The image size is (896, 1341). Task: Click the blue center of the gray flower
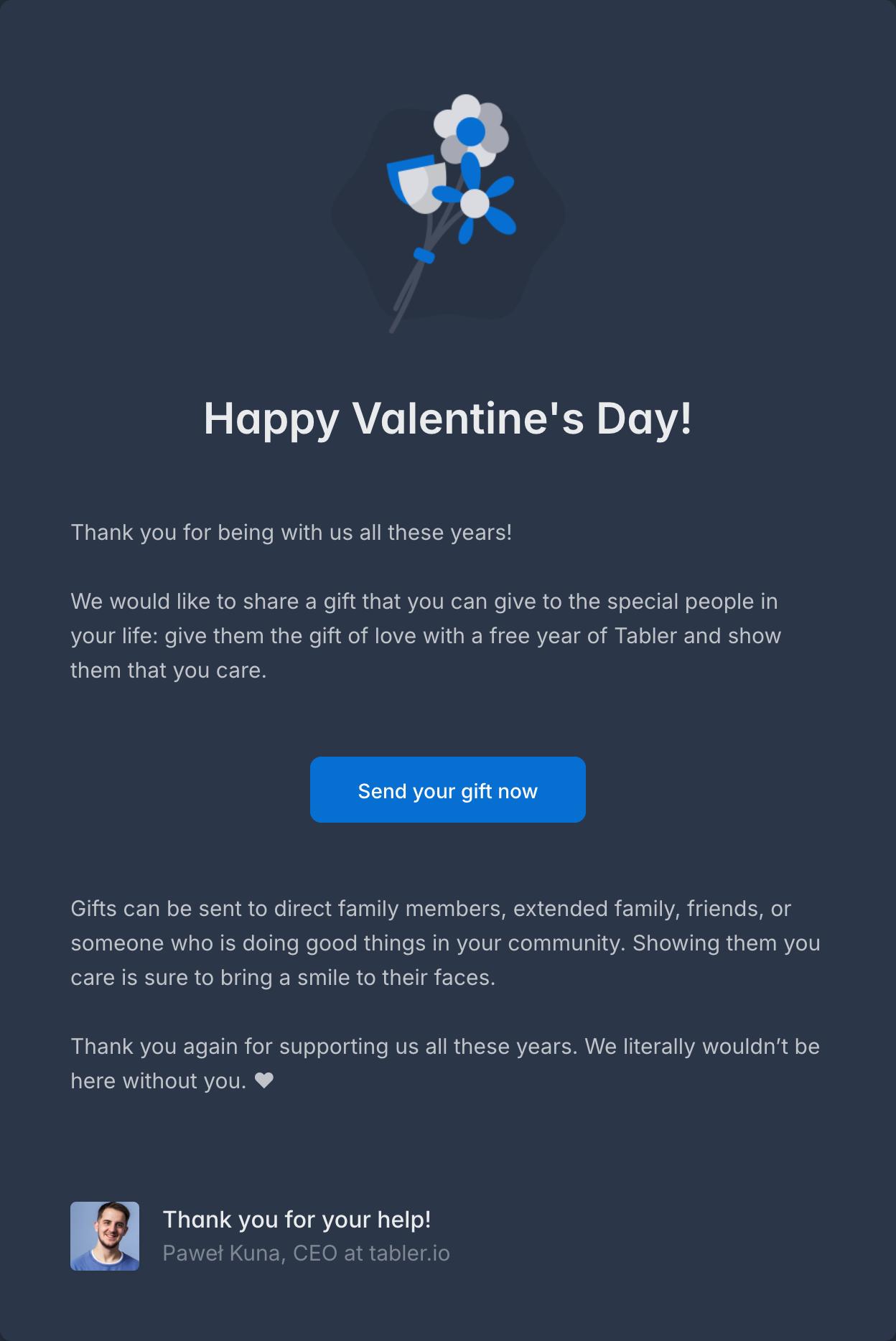coord(470,131)
